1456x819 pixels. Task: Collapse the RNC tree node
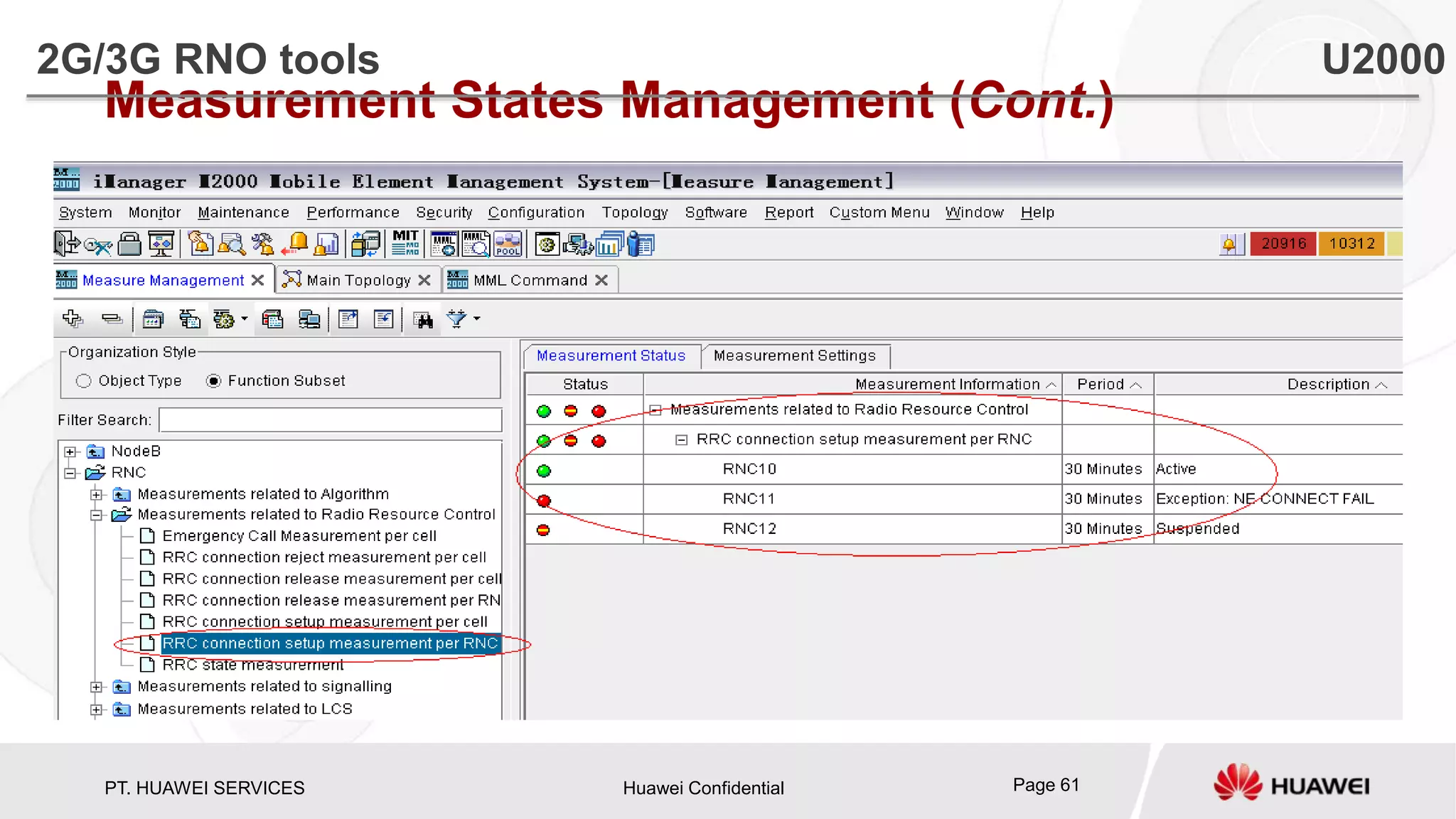pos(70,473)
